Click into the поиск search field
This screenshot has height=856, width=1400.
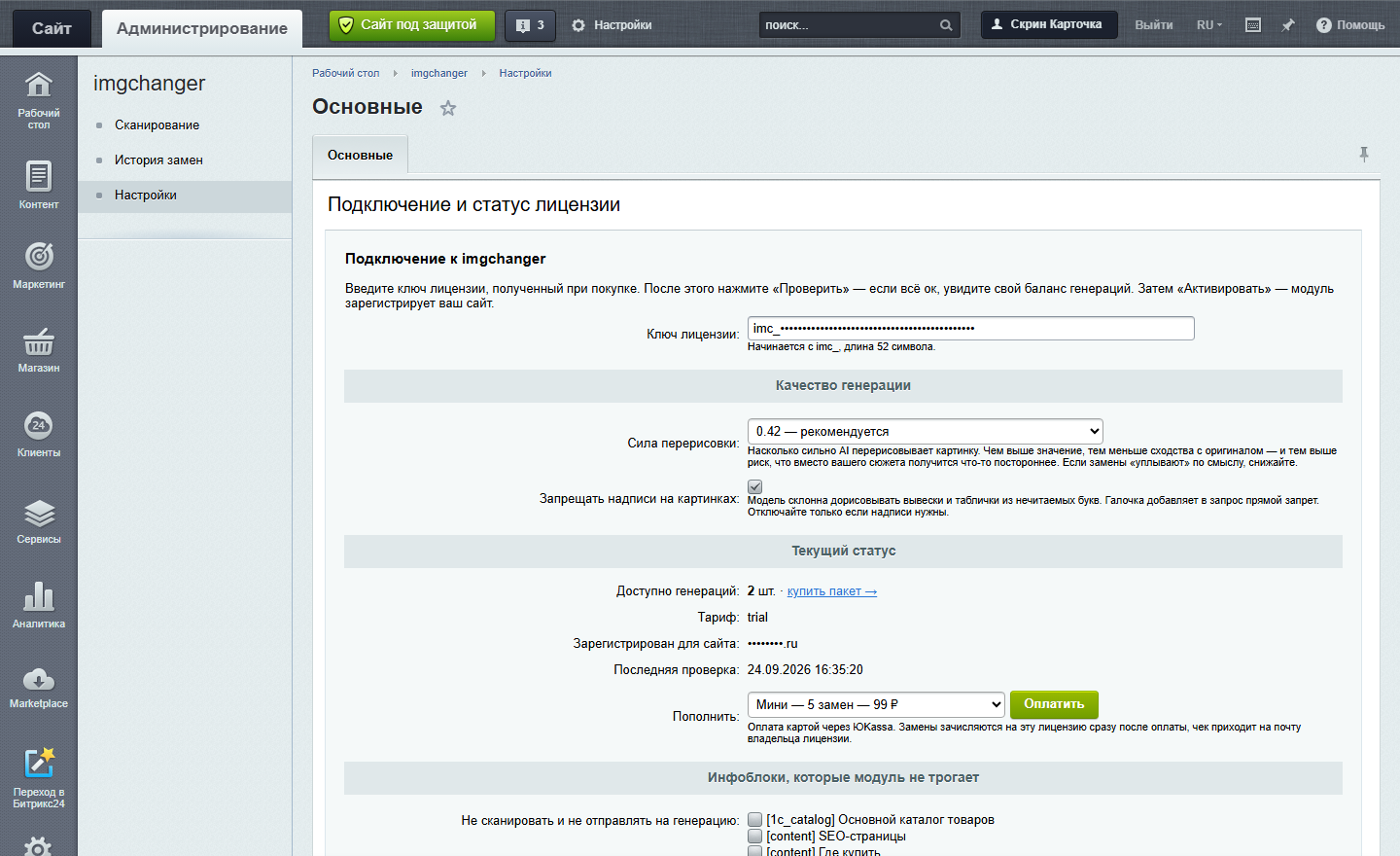848,25
